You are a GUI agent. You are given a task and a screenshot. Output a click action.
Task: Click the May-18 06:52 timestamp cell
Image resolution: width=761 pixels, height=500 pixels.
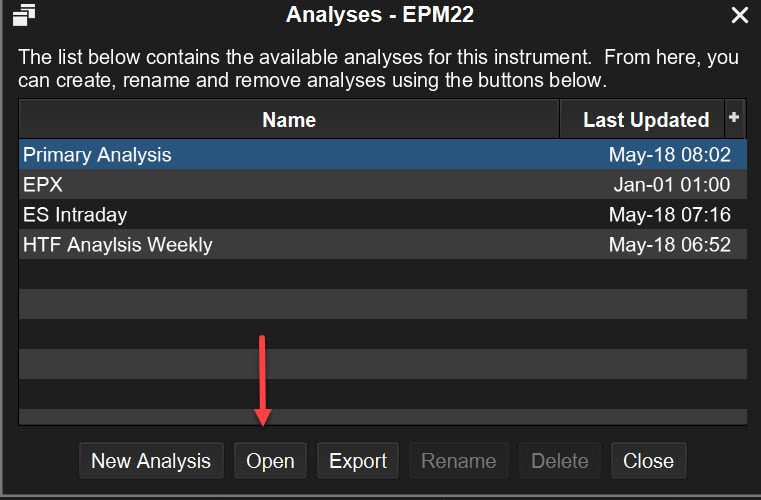point(669,244)
